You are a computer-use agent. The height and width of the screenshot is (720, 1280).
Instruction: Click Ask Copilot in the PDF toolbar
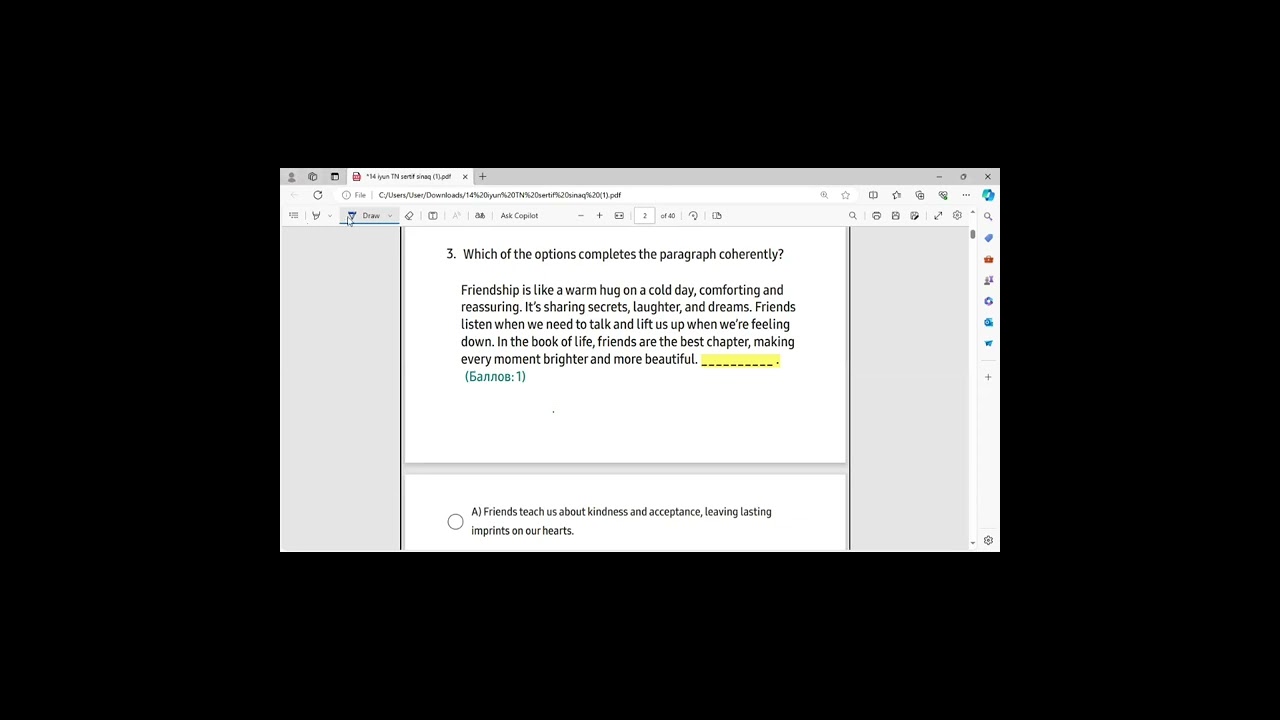pyautogui.click(x=519, y=216)
